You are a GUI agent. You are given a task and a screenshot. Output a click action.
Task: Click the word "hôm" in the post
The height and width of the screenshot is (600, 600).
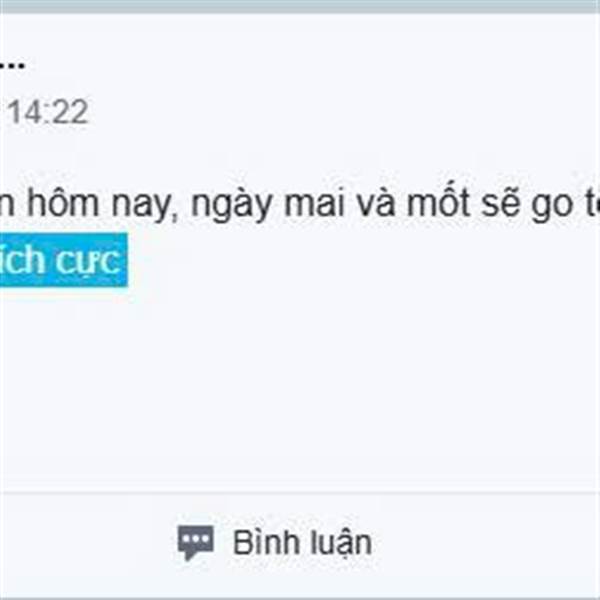point(63,203)
